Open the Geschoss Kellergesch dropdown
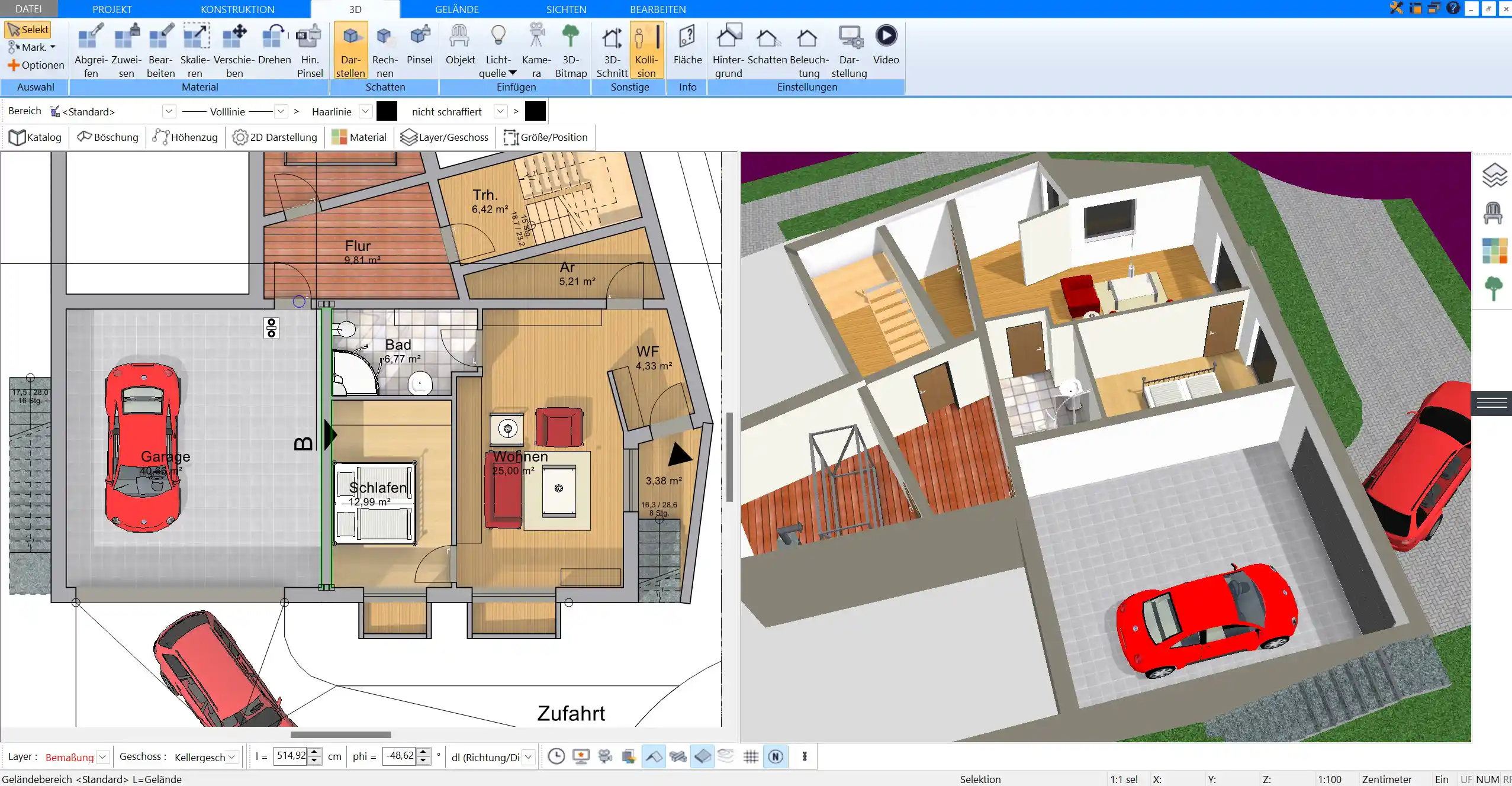 pos(232,757)
